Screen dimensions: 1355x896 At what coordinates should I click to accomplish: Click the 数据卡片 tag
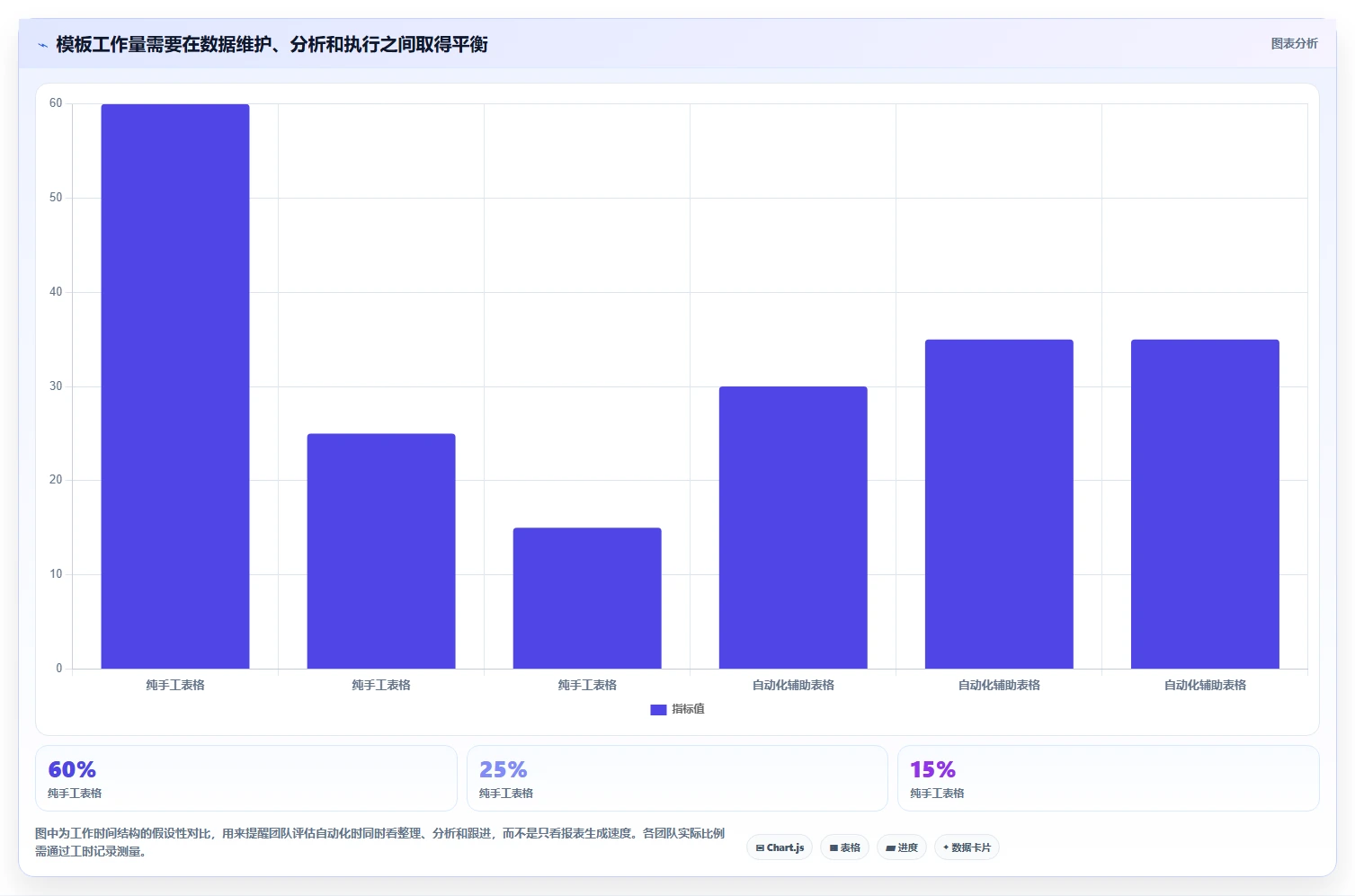[967, 847]
